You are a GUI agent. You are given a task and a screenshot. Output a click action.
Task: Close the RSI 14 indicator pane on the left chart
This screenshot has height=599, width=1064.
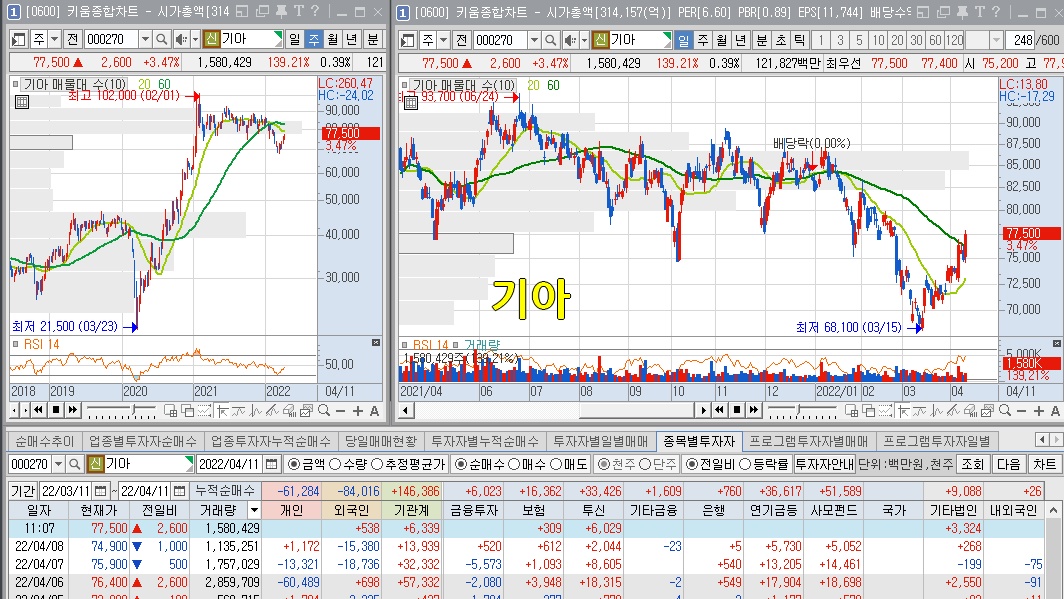coord(376,343)
